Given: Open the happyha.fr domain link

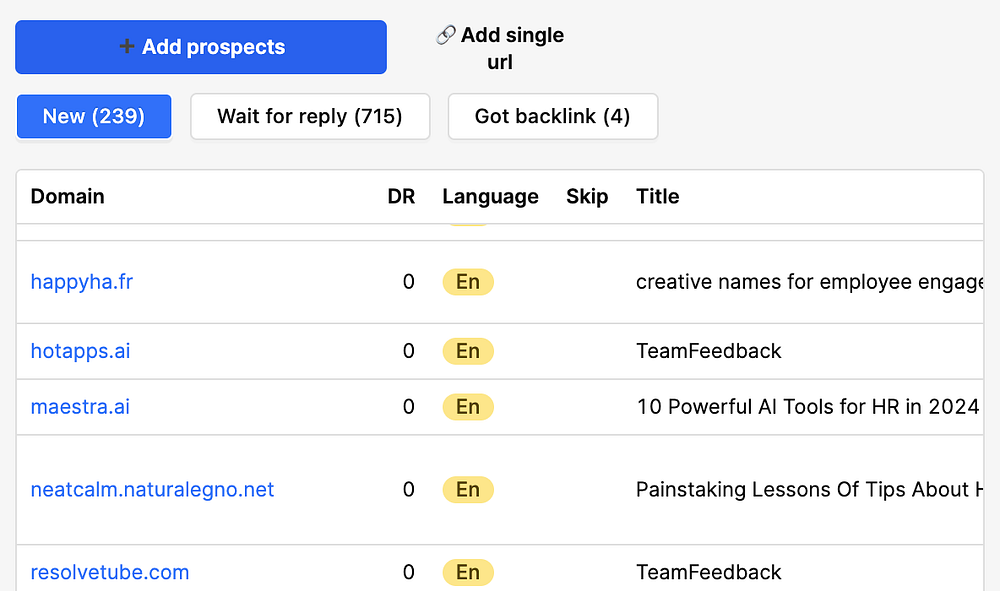Looking at the screenshot, I should (x=82, y=282).
